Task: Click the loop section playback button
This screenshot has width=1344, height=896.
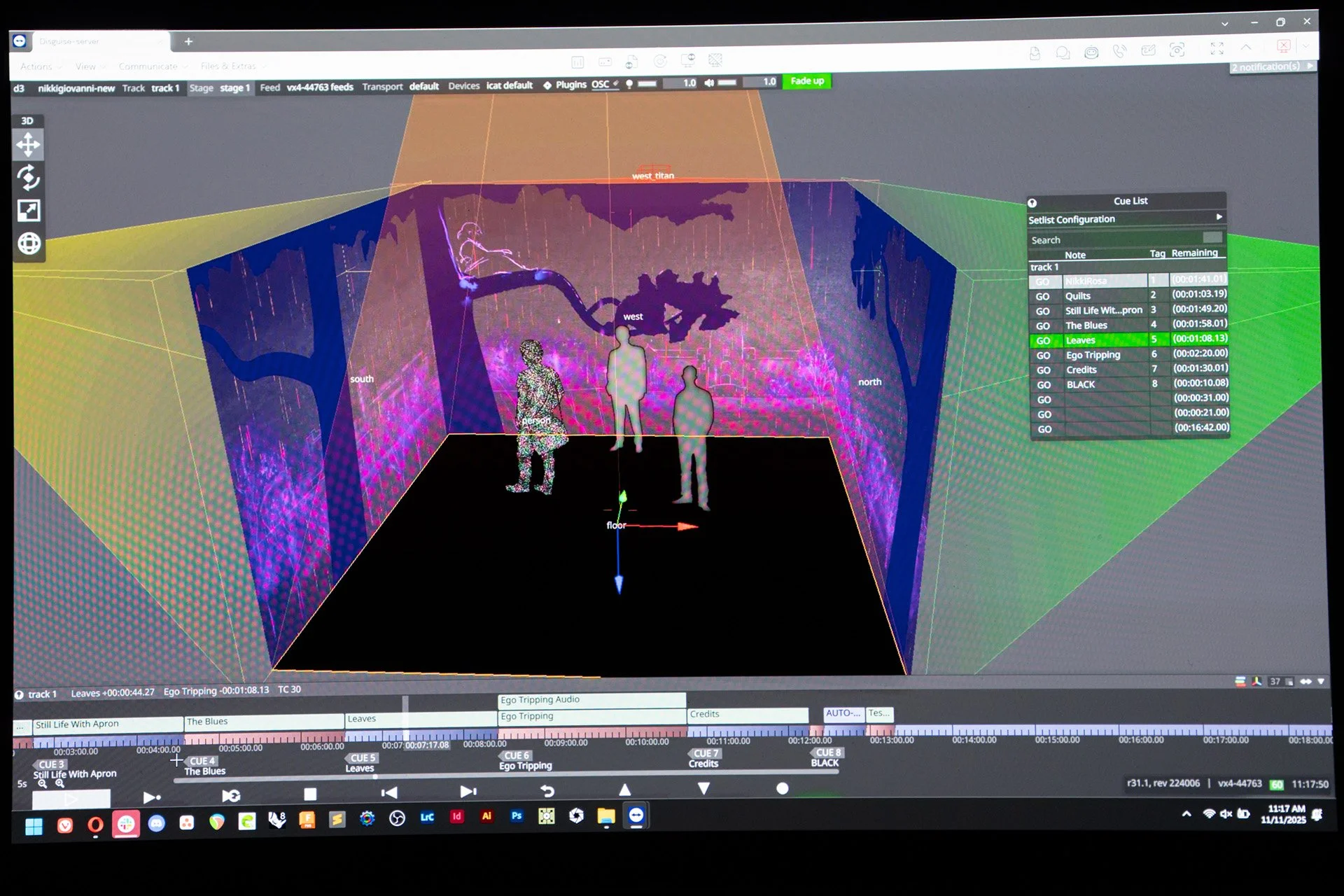Action: click(x=231, y=795)
